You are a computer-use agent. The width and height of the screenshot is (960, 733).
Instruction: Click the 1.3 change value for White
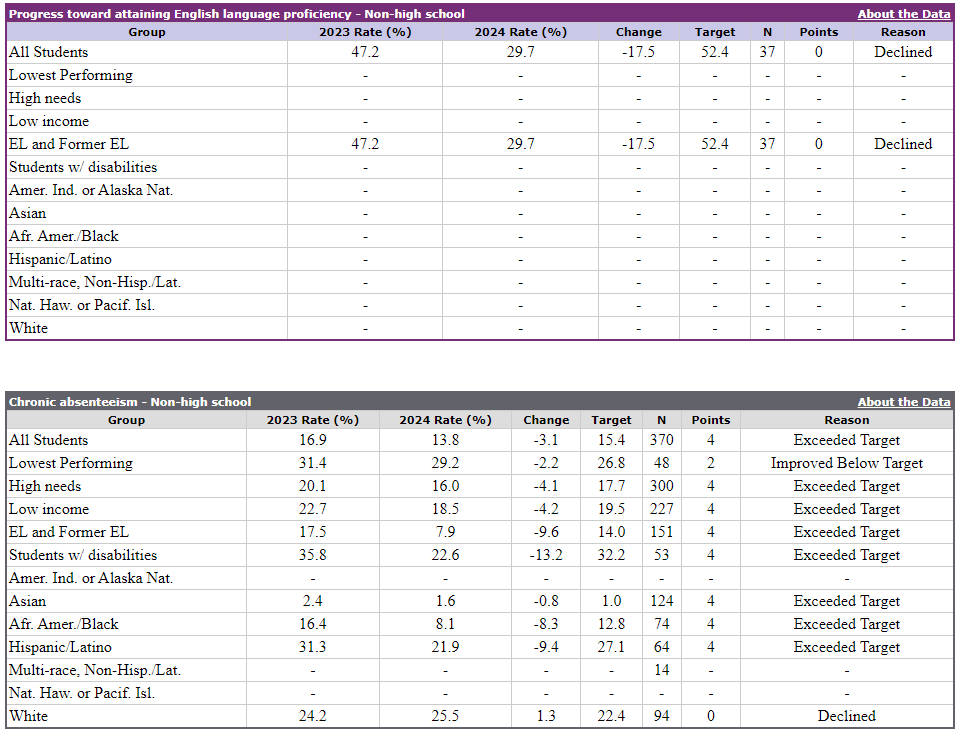[x=546, y=716]
